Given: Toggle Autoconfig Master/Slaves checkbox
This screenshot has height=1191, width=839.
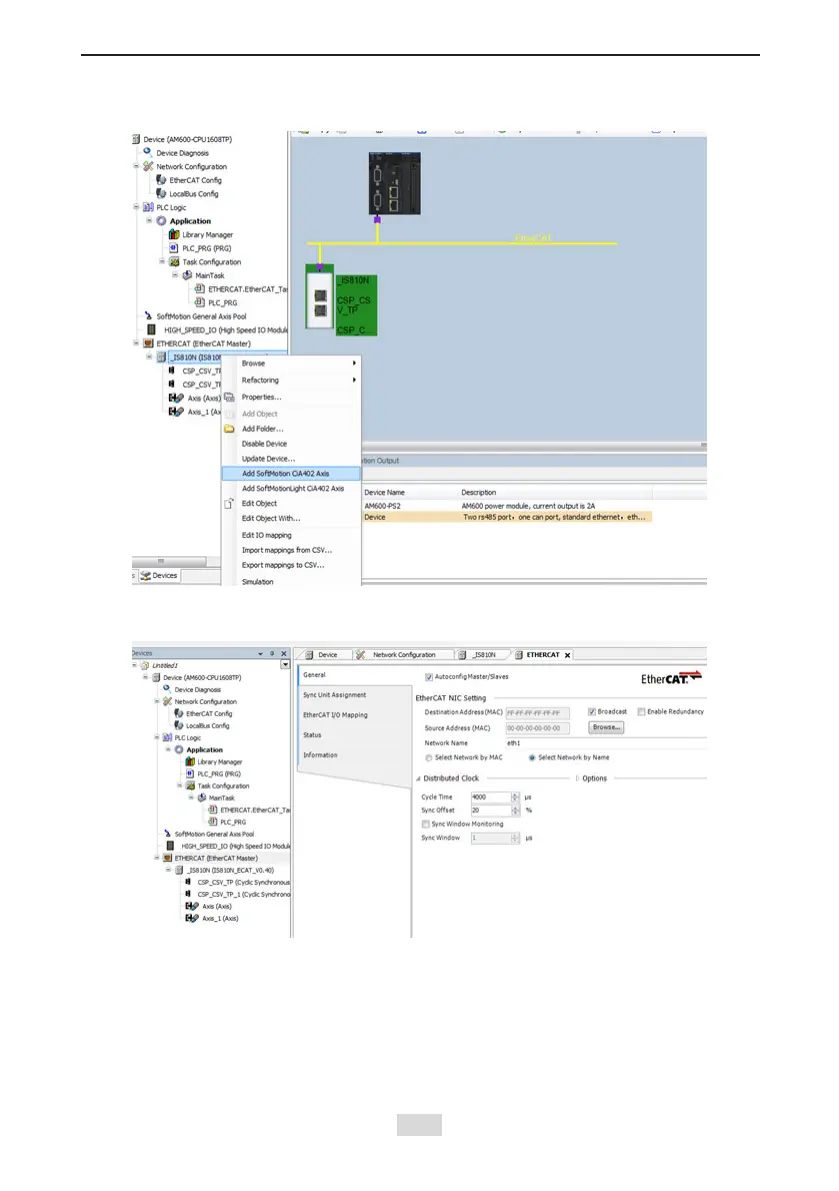Looking at the screenshot, I should (x=429, y=677).
